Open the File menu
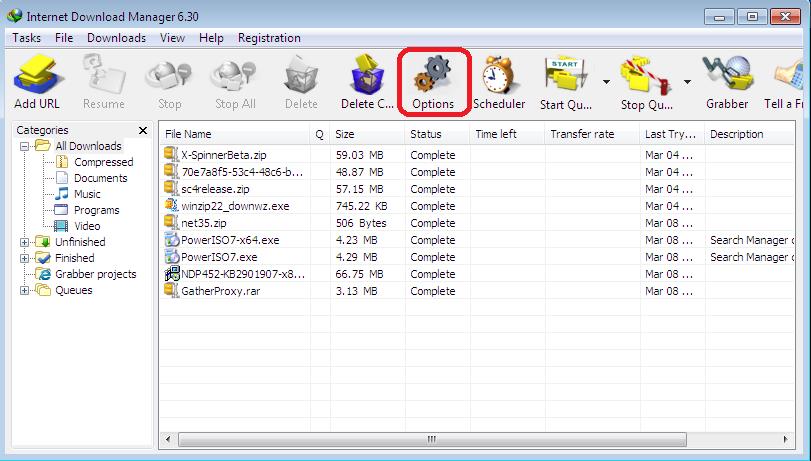The width and height of the screenshot is (811, 461). coord(64,38)
